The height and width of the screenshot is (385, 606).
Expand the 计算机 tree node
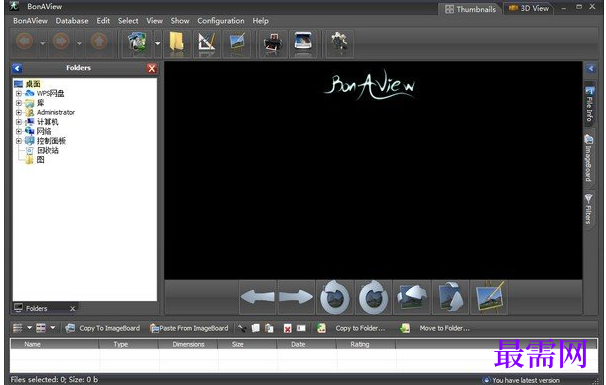(19, 122)
